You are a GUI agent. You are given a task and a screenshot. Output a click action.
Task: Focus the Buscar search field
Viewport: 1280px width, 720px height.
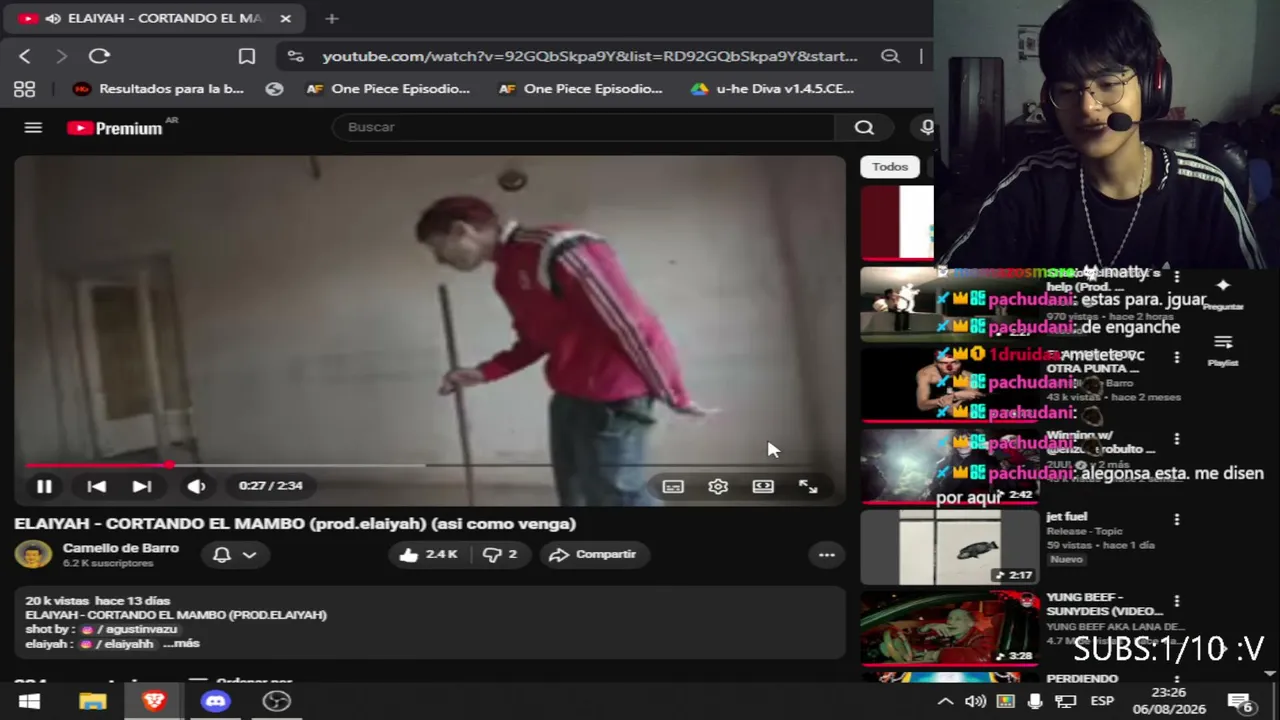pyautogui.click(x=585, y=127)
